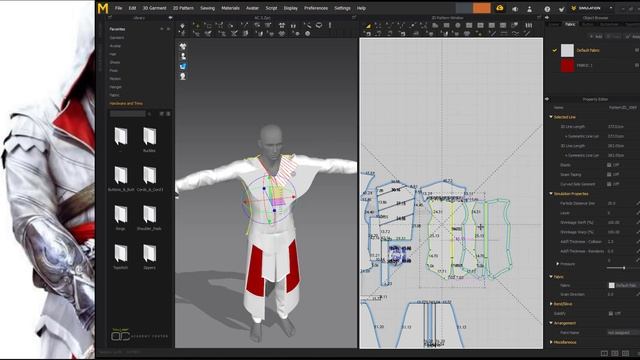Viewport: 640px width, 360px height.
Task: Open the 3D Garment menu
Action: point(154,8)
